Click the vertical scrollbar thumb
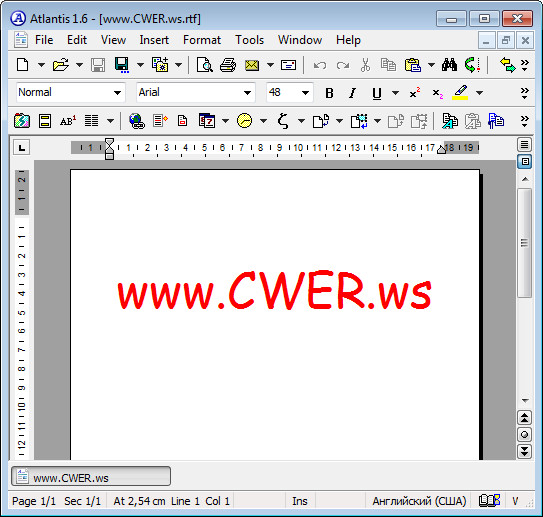The image size is (543, 517). click(x=524, y=243)
